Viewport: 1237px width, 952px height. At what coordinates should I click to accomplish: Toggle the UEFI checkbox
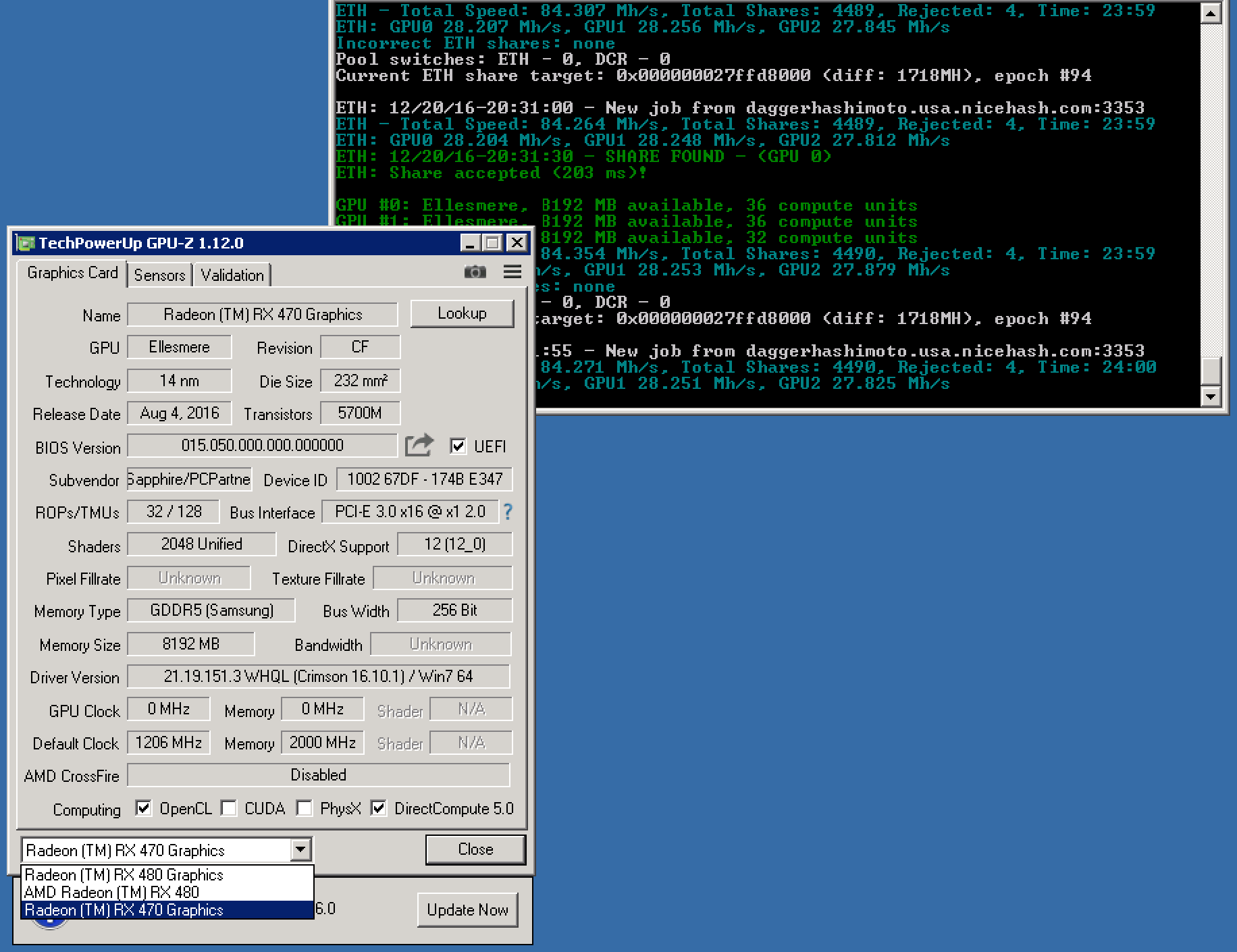458,446
